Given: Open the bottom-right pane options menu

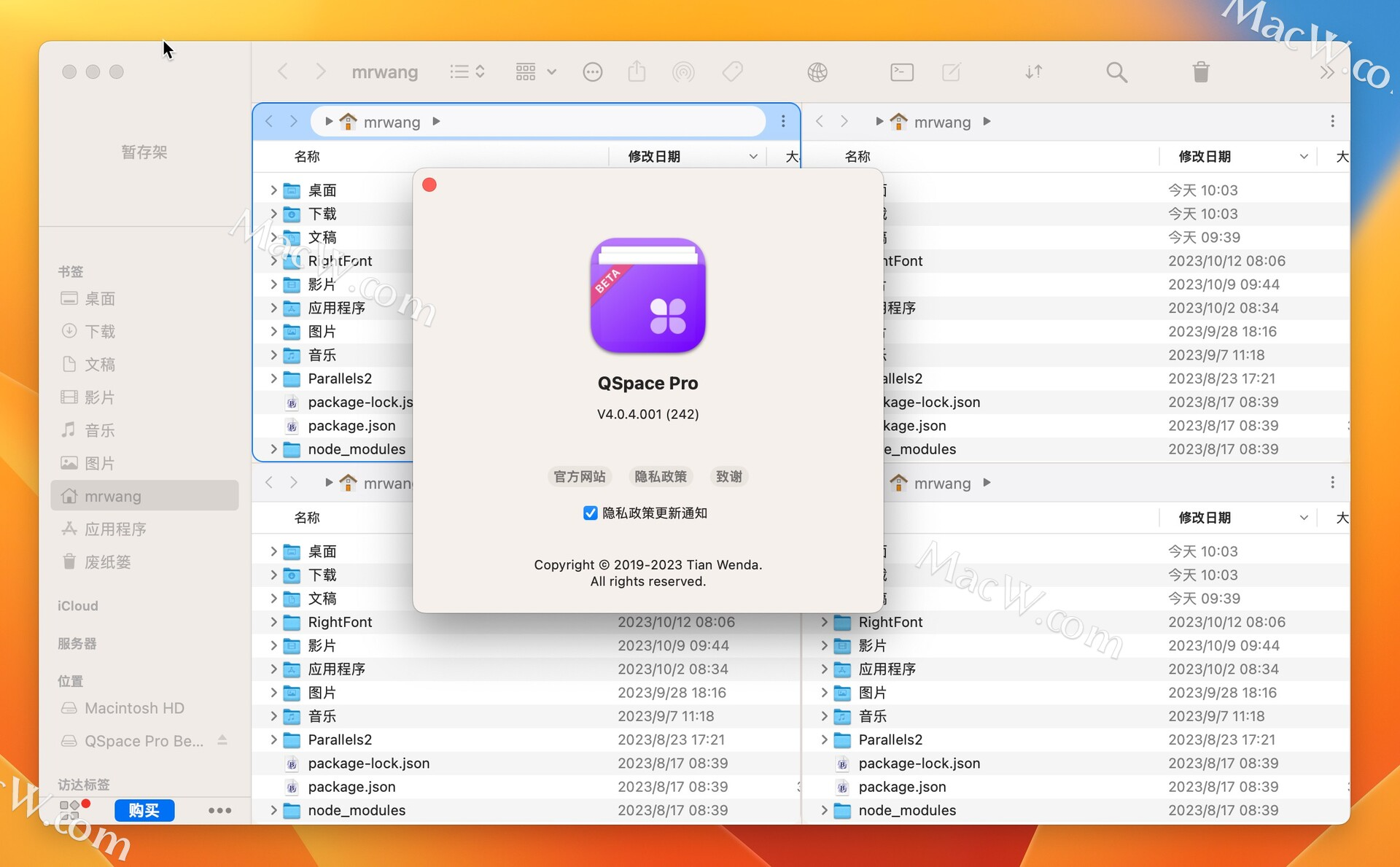Looking at the screenshot, I should coord(1332,482).
